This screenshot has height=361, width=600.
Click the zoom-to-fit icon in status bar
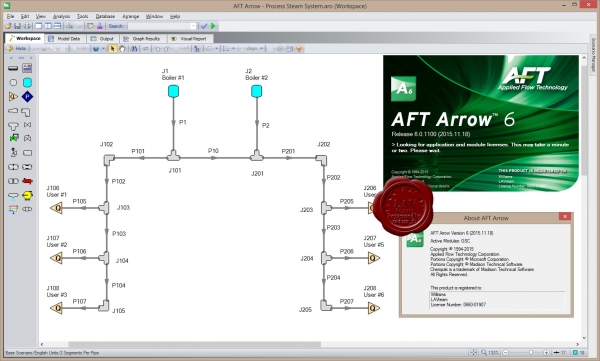coord(474,352)
